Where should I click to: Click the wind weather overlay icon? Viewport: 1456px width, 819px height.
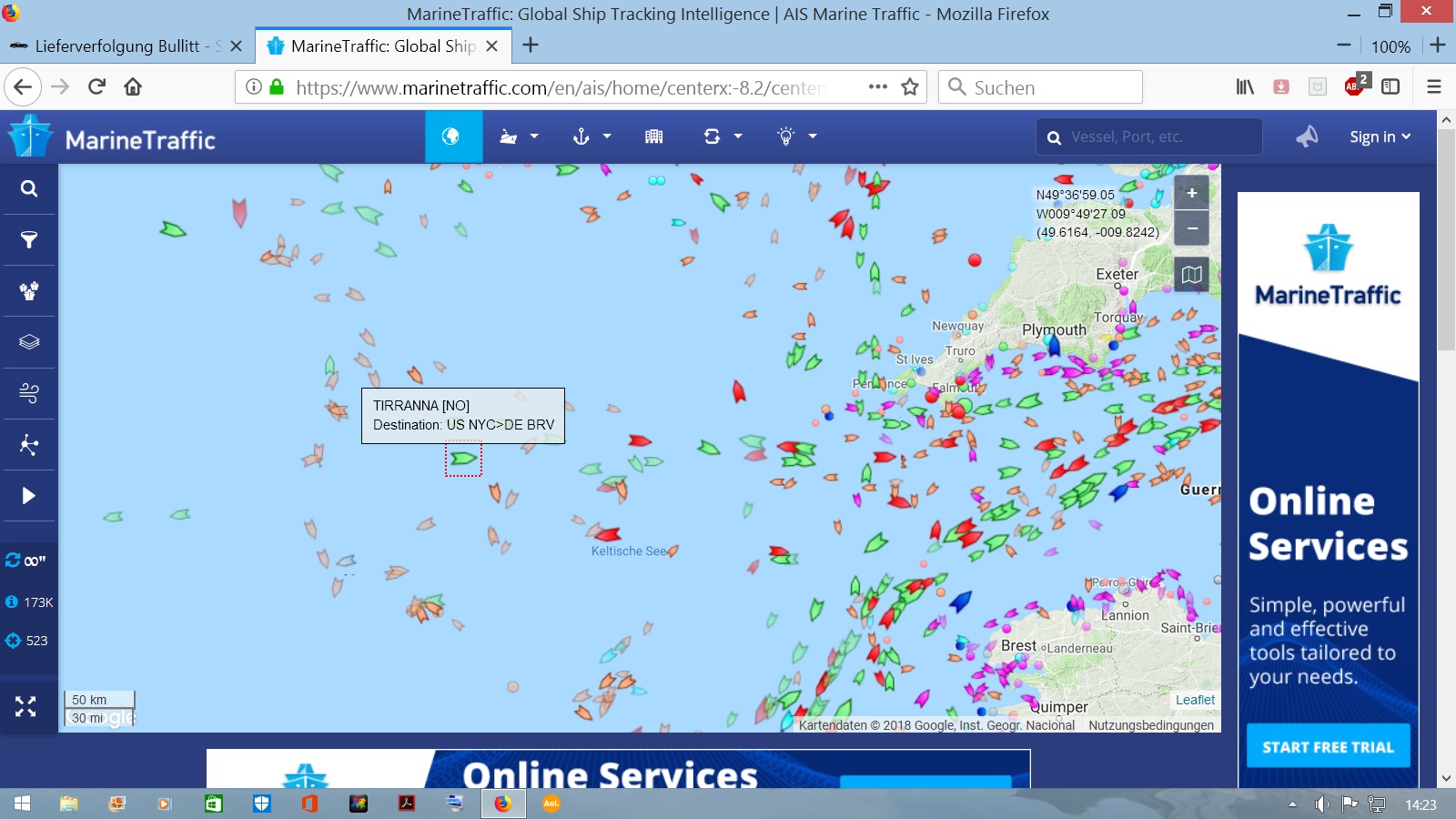click(x=29, y=393)
